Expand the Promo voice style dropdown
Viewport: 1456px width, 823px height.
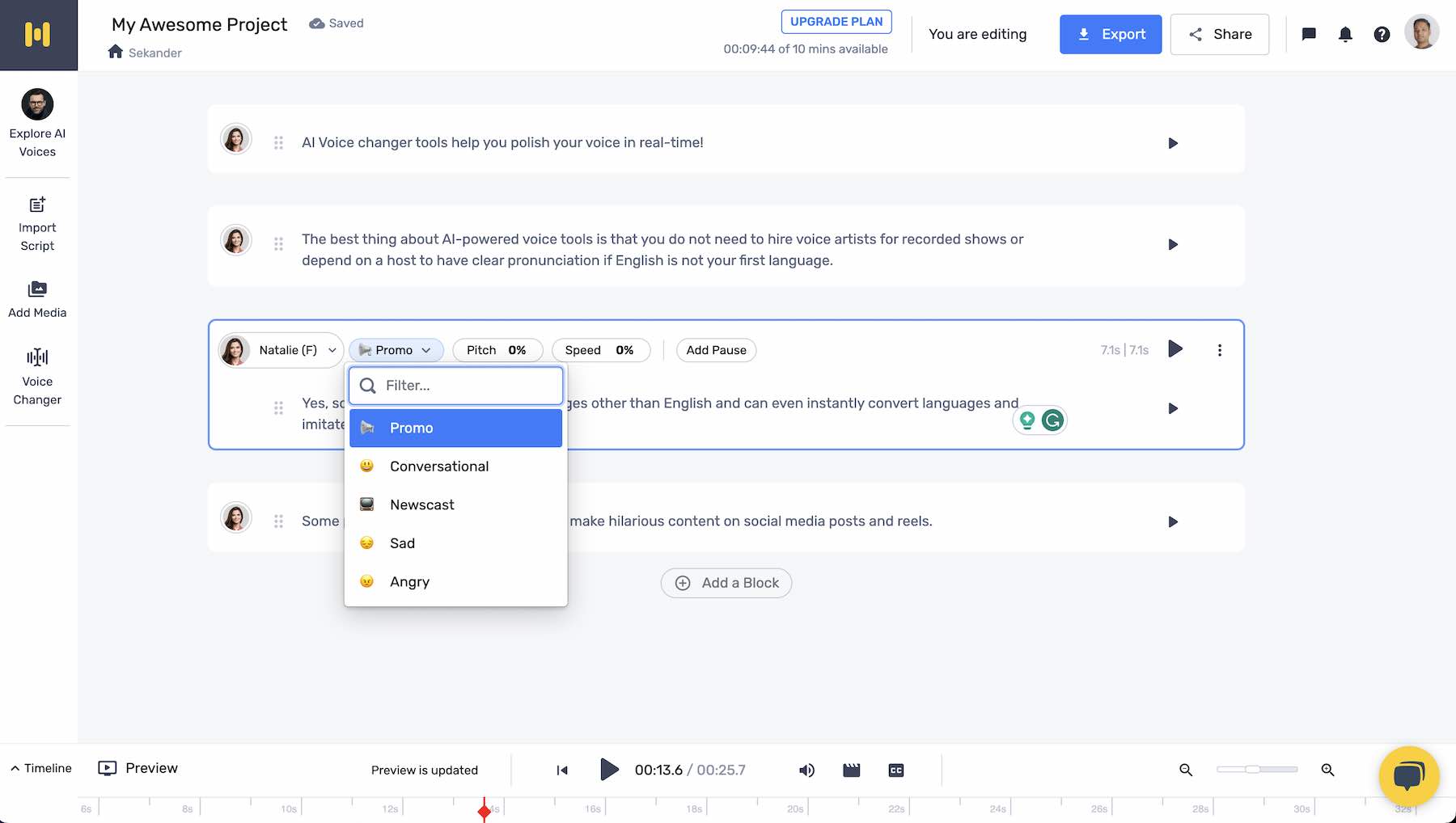click(396, 350)
